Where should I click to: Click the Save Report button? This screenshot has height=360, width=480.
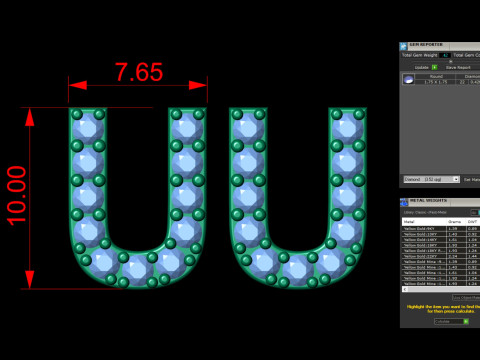[x=458, y=67]
